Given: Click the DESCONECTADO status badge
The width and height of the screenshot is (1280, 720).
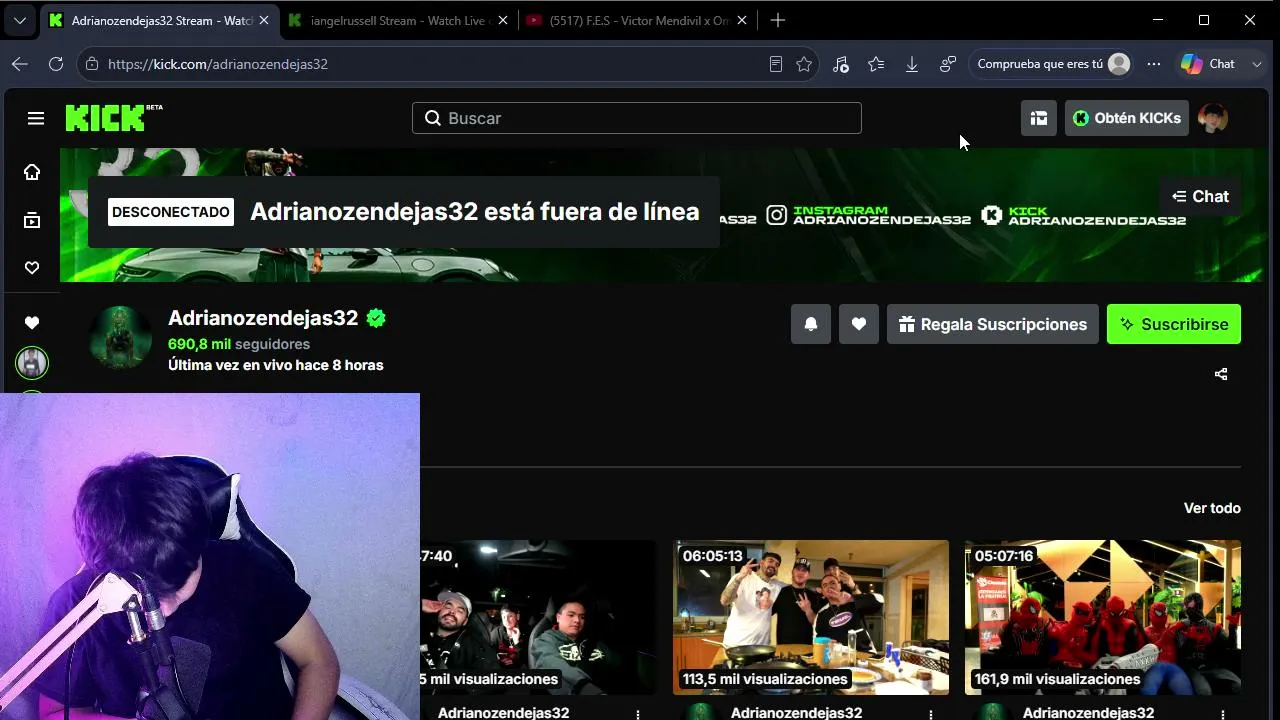Looking at the screenshot, I should [x=171, y=212].
